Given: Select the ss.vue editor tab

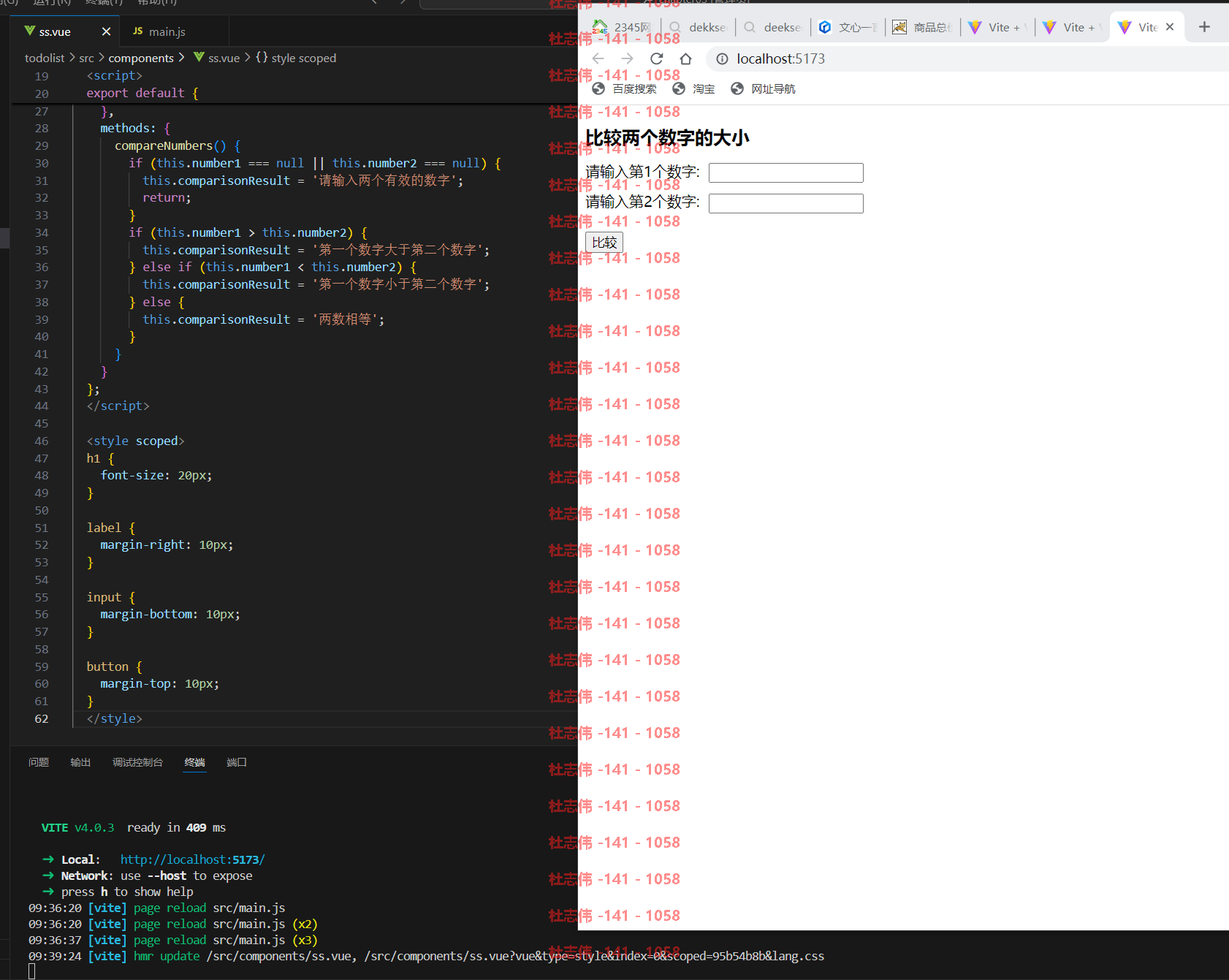Looking at the screenshot, I should click(x=55, y=31).
